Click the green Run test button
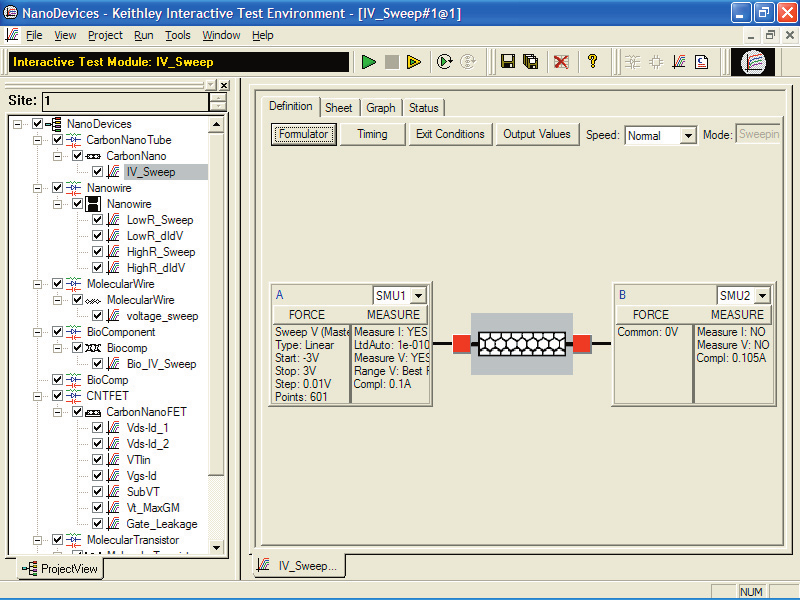The width and height of the screenshot is (800, 600). point(369,62)
